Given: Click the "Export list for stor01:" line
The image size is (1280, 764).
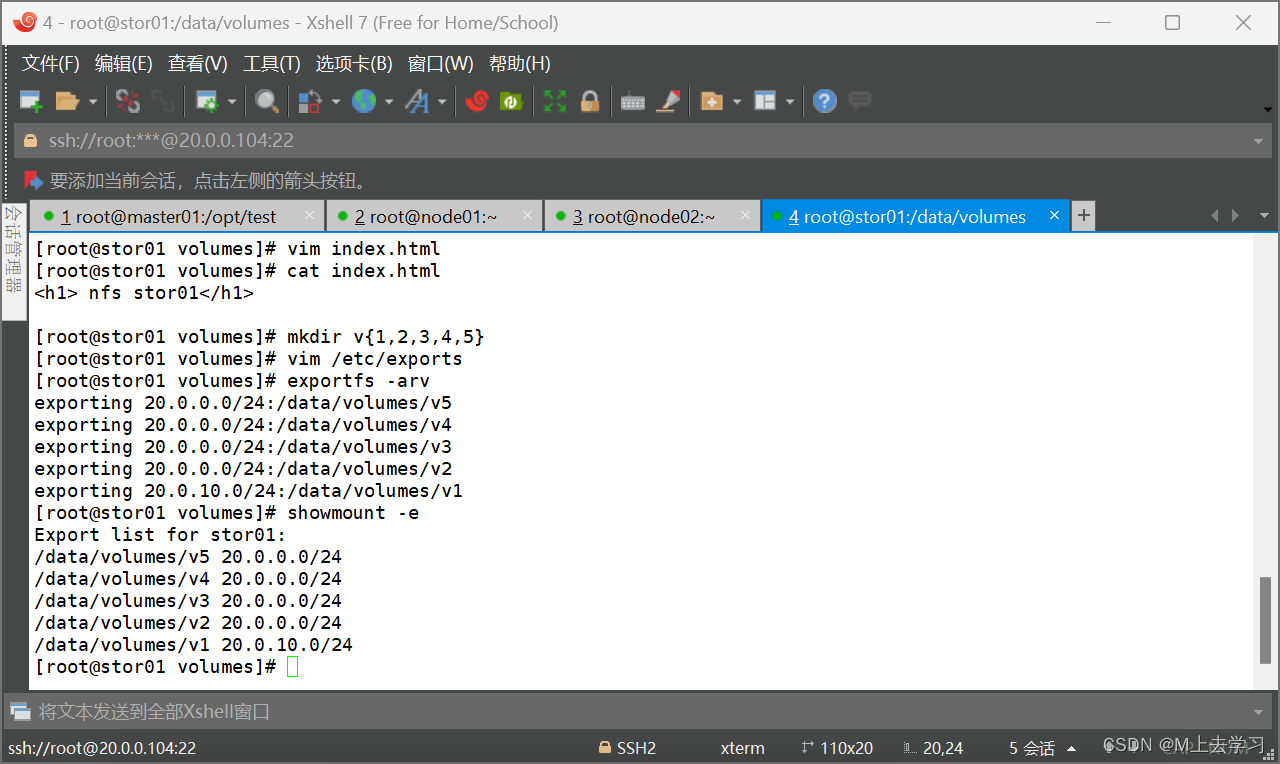Looking at the screenshot, I should [x=160, y=535].
